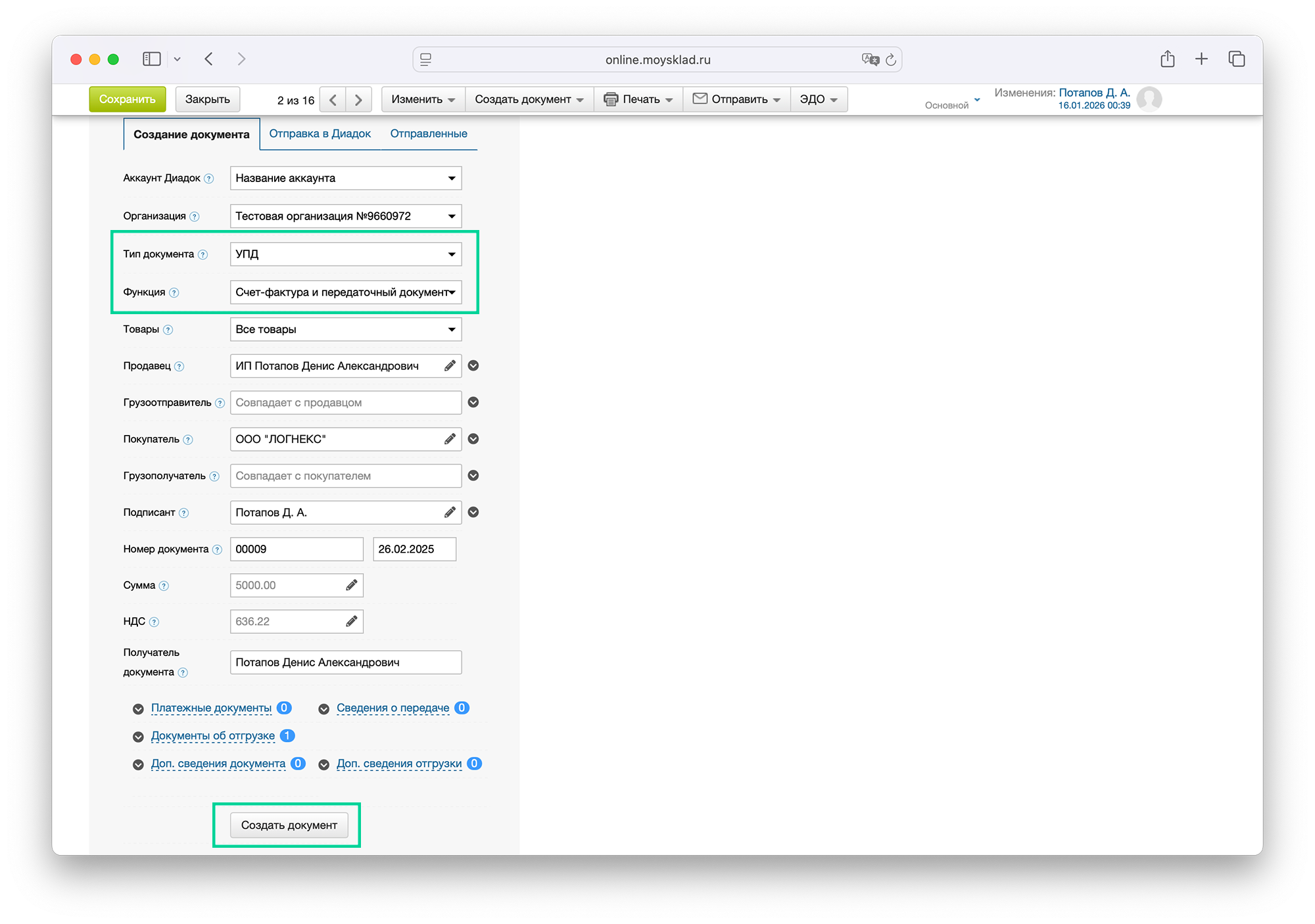Click the pencil edit icon next to Покупатель
This screenshot has width=1315, height=924.
[x=450, y=439]
